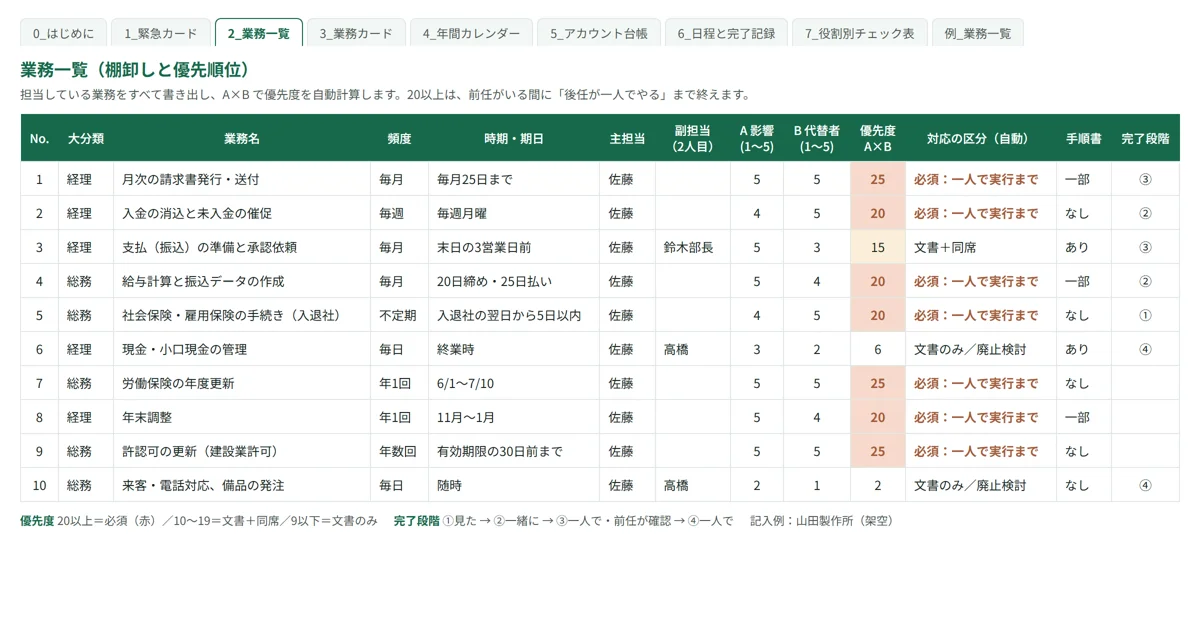Image resolution: width=1200 pixels, height=640 pixels.
Task: Click the 6/1～7/10 period cell
Action: 514,383
